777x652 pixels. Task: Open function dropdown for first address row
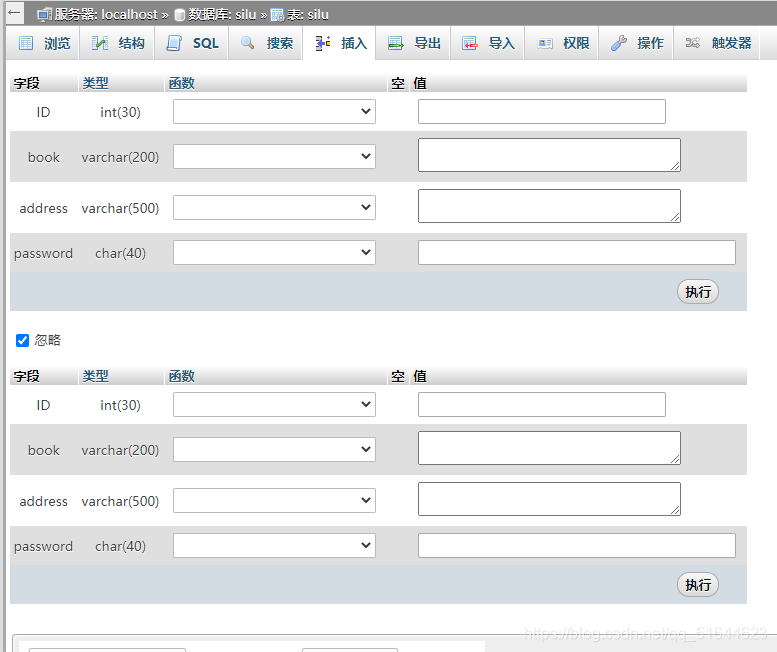pyautogui.click(x=274, y=208)
